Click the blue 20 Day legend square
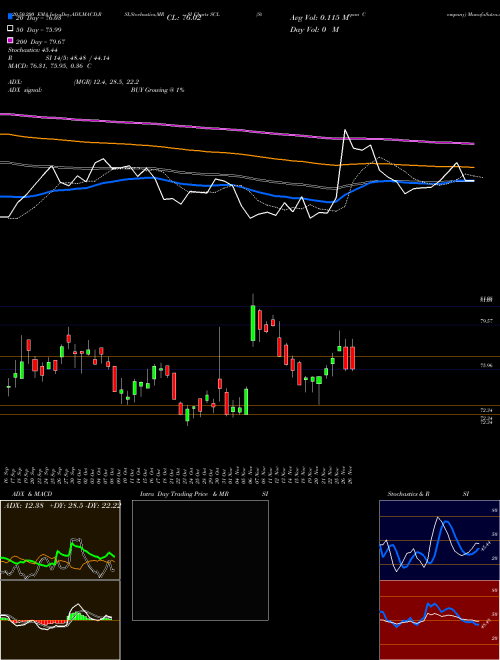 coord(10,17)
